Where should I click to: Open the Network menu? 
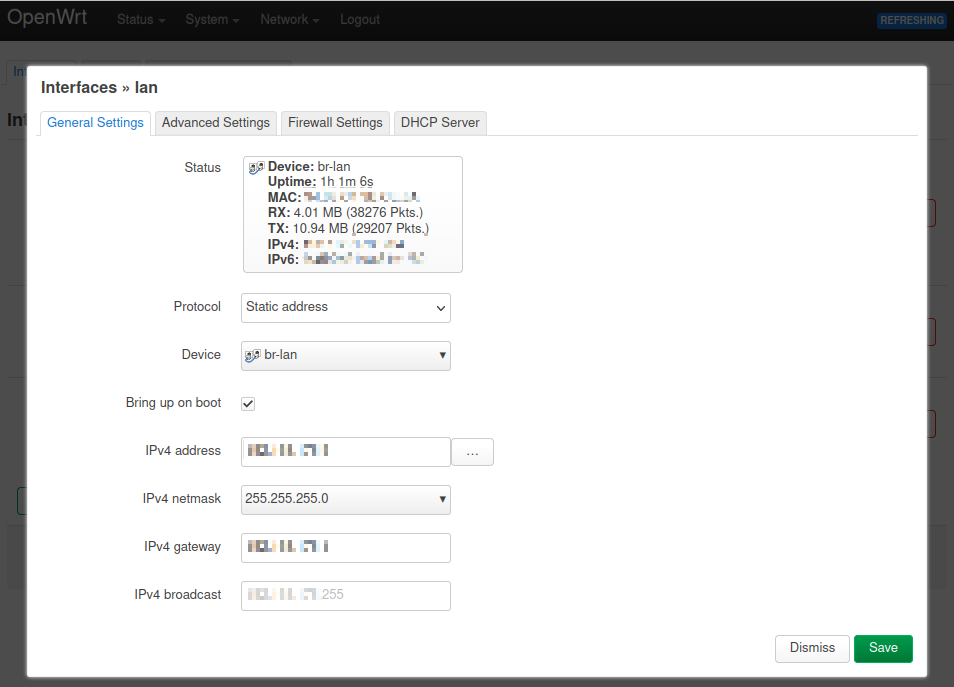(x=289, y=20)
